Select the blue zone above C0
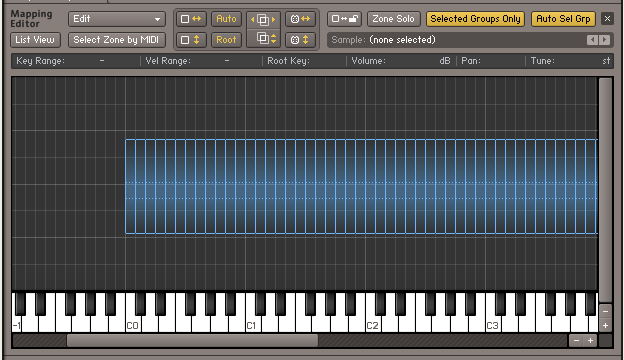624x360 pixels. tap(130, 186)
